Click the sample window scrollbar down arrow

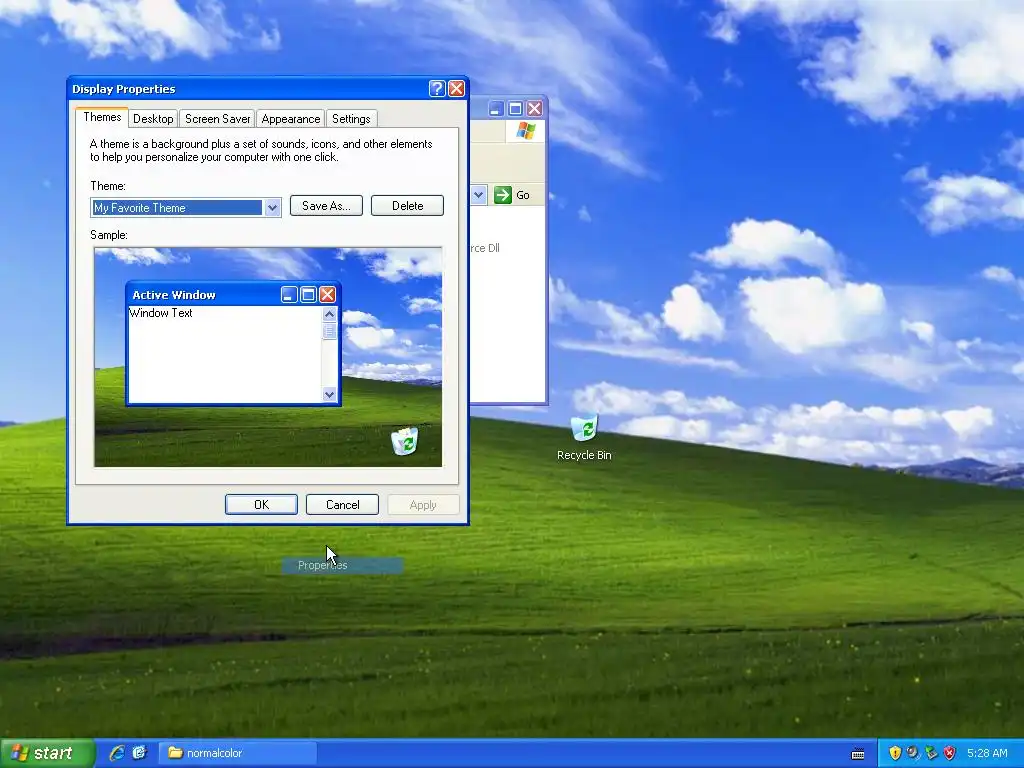[x=329, y=394]
